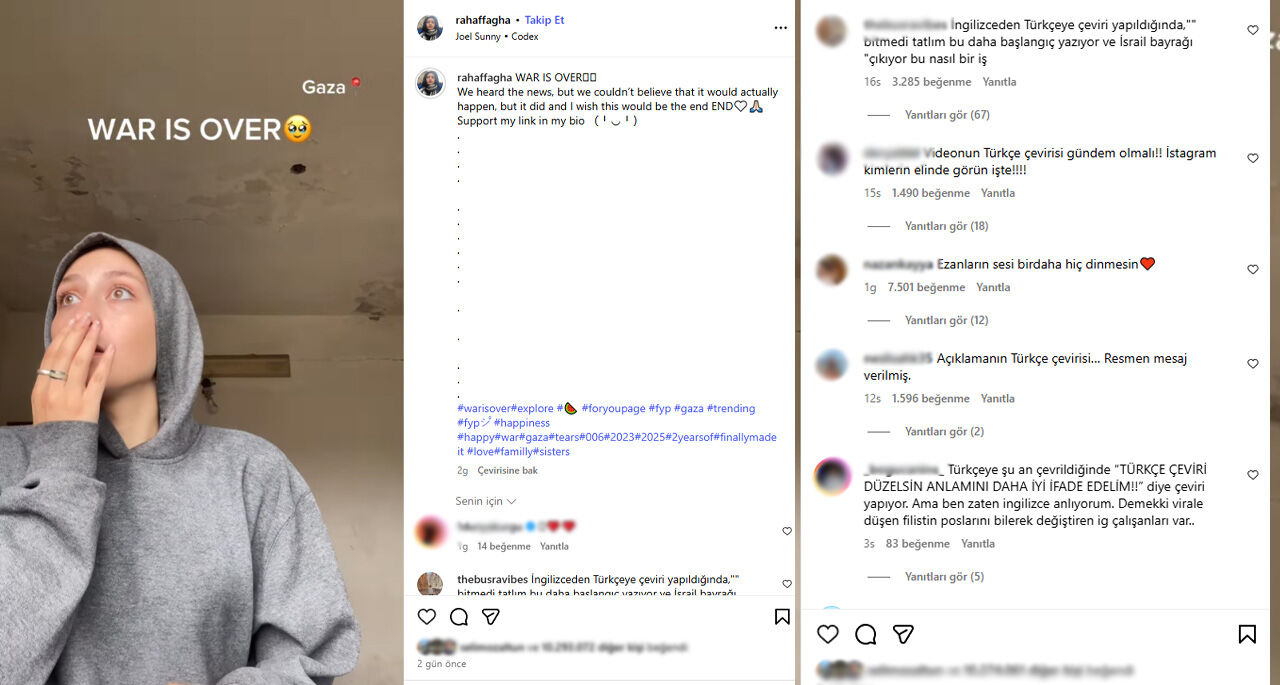Save the post with the bookmark icon in the middle panel
1280x685 pixels.
(x=782, y=617)
